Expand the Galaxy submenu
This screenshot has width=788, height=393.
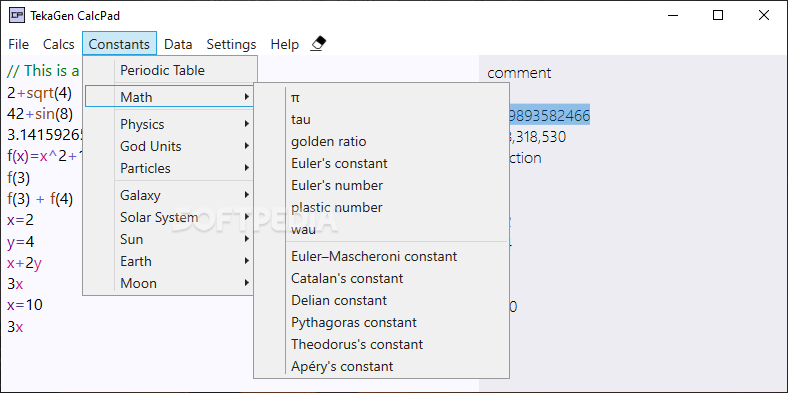pyautogui.click(x=170, y=195)
